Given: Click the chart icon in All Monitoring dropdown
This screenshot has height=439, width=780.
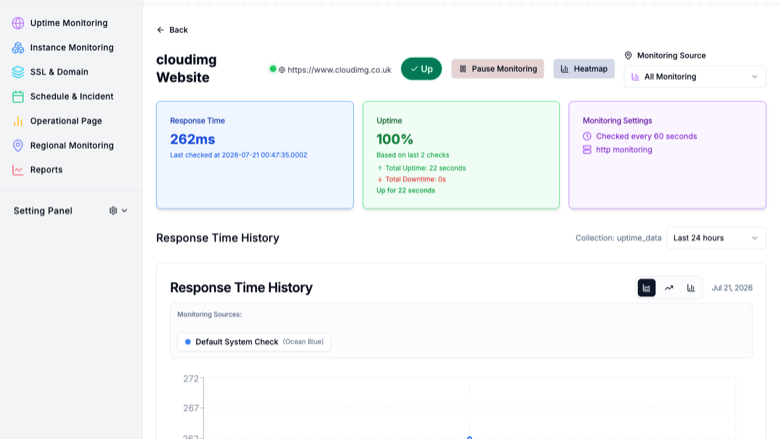Looking at the screenshot, I should coord(635,77).
